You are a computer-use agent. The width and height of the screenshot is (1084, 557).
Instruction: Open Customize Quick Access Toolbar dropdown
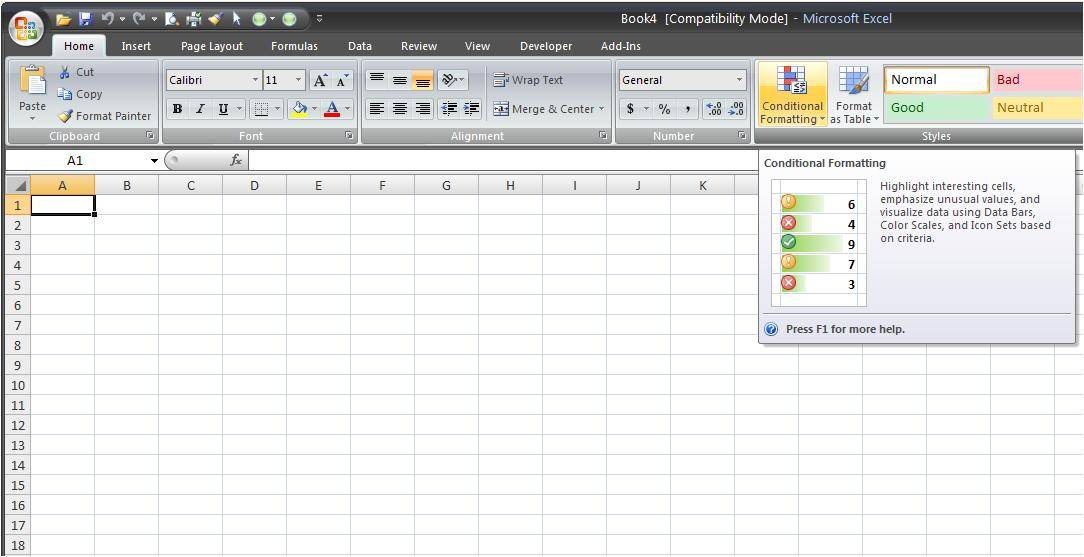point(319,19)
